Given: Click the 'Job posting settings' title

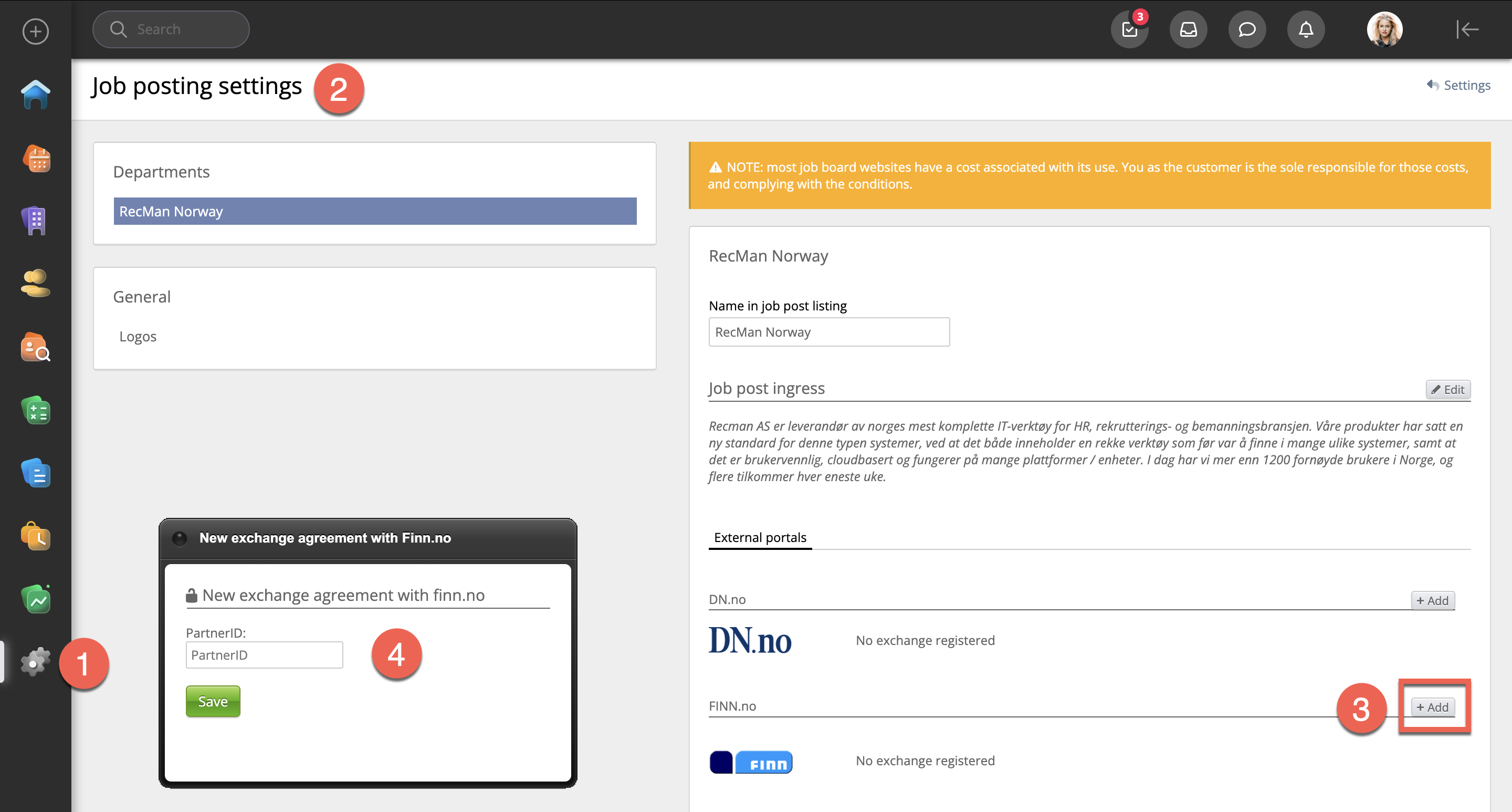Looking at the screenshot, I should [197, 86].
